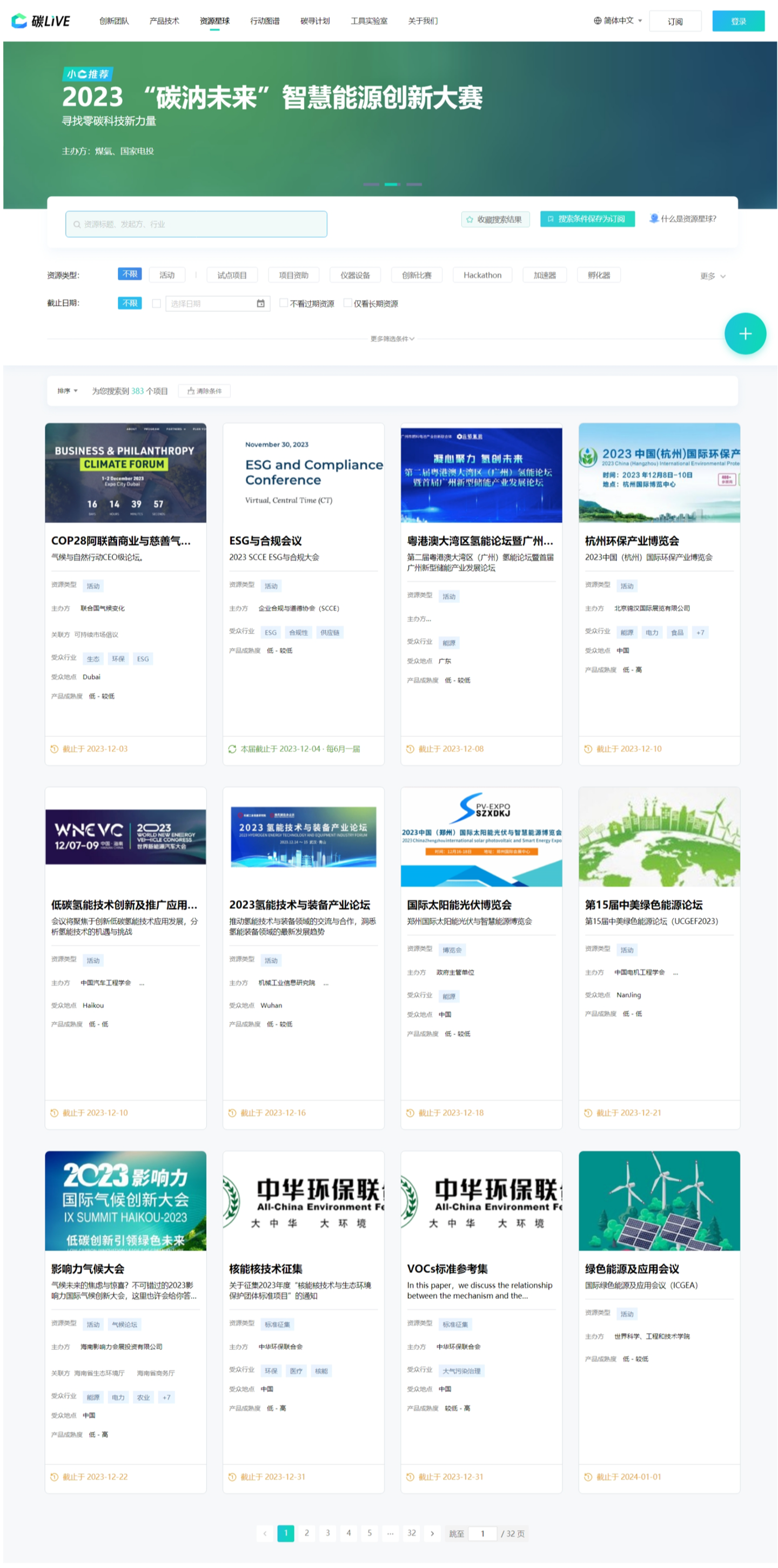Click the search magnifier icon
Screen dimensions: 778x1568
(x=77, y=225)
